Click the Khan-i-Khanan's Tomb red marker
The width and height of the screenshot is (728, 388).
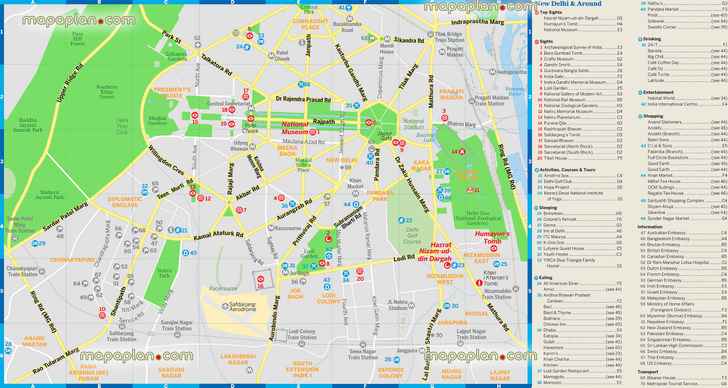479,283
